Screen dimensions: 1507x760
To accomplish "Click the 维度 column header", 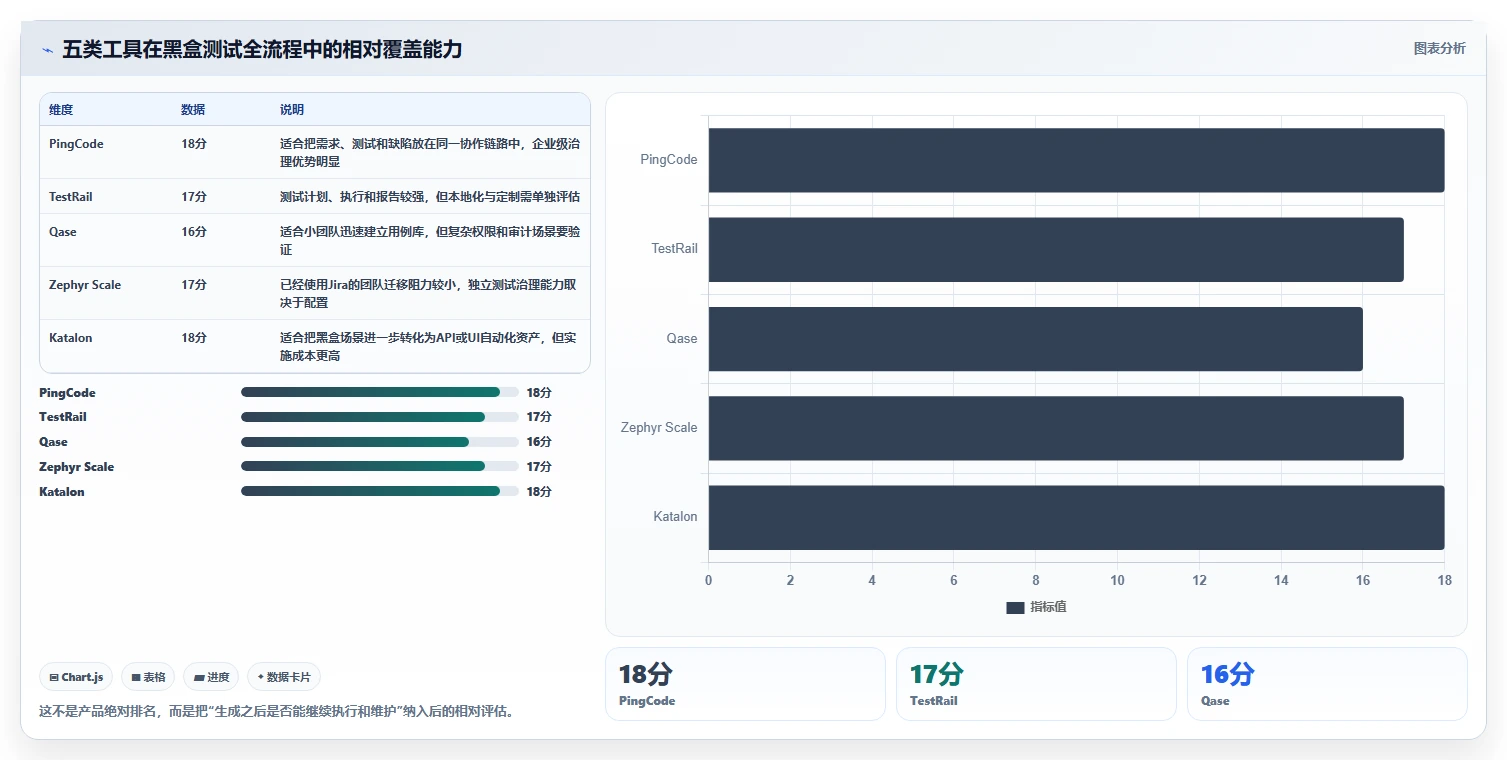I will tap(61, 110).
